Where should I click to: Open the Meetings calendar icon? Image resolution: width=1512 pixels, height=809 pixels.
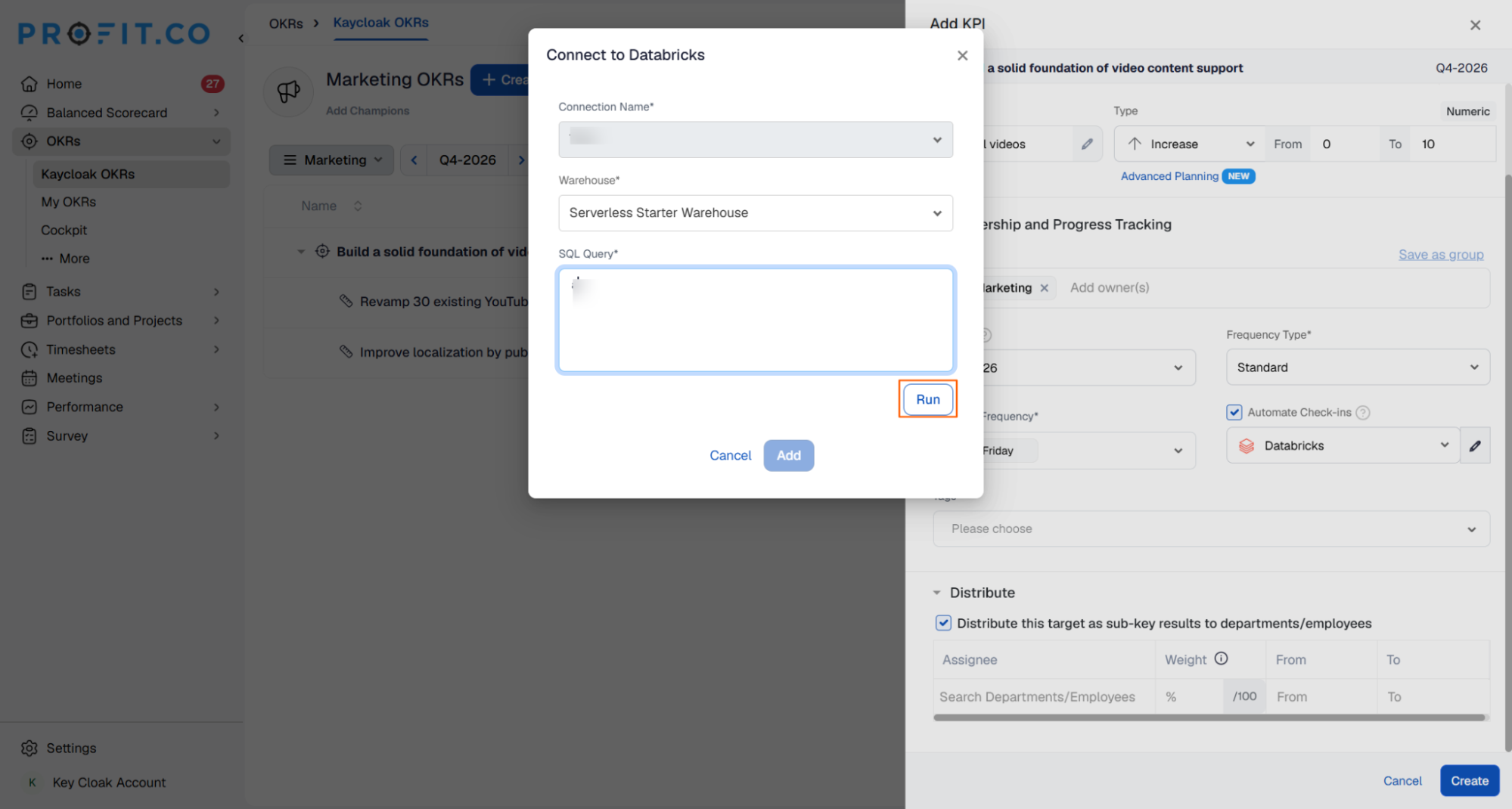(29, 378)
